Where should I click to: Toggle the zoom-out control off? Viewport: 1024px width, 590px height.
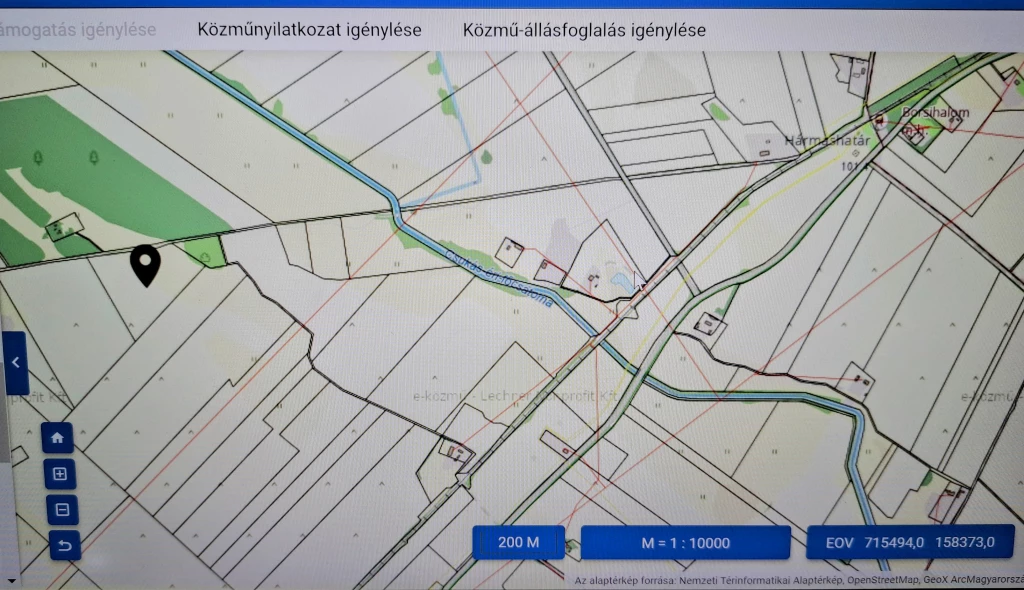59,509
